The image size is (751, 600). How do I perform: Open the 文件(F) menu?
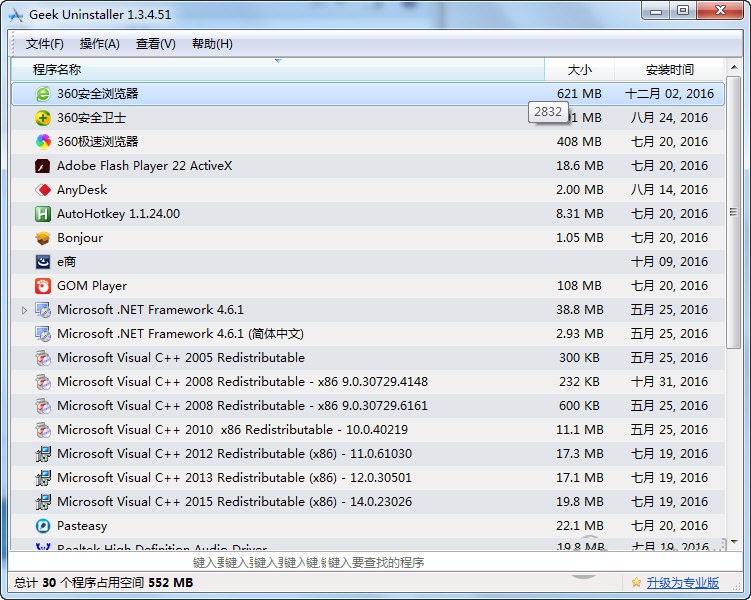pyautogui.click(x=45, y=44)
